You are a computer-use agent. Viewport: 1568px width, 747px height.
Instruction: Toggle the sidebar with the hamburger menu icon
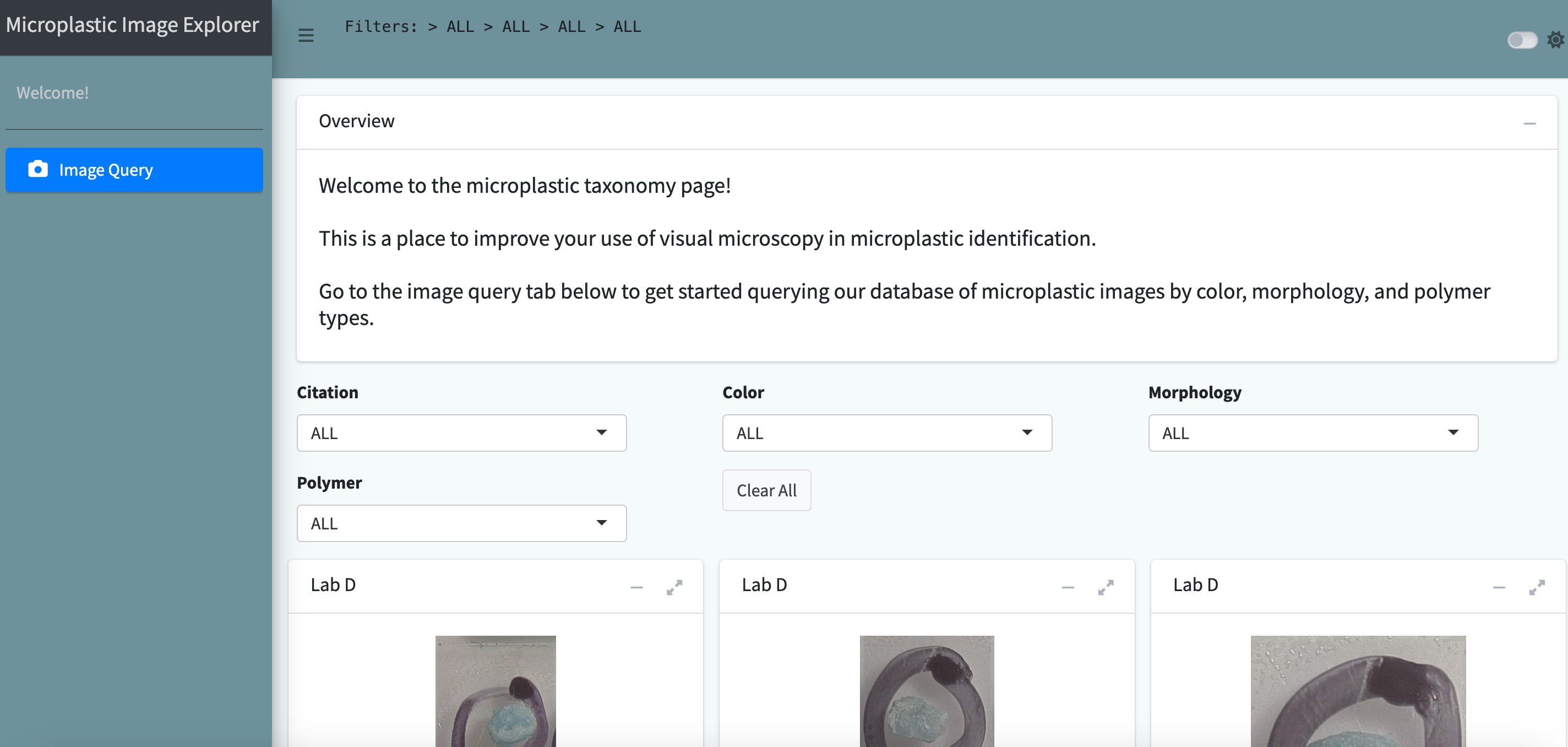coord(306,35)
